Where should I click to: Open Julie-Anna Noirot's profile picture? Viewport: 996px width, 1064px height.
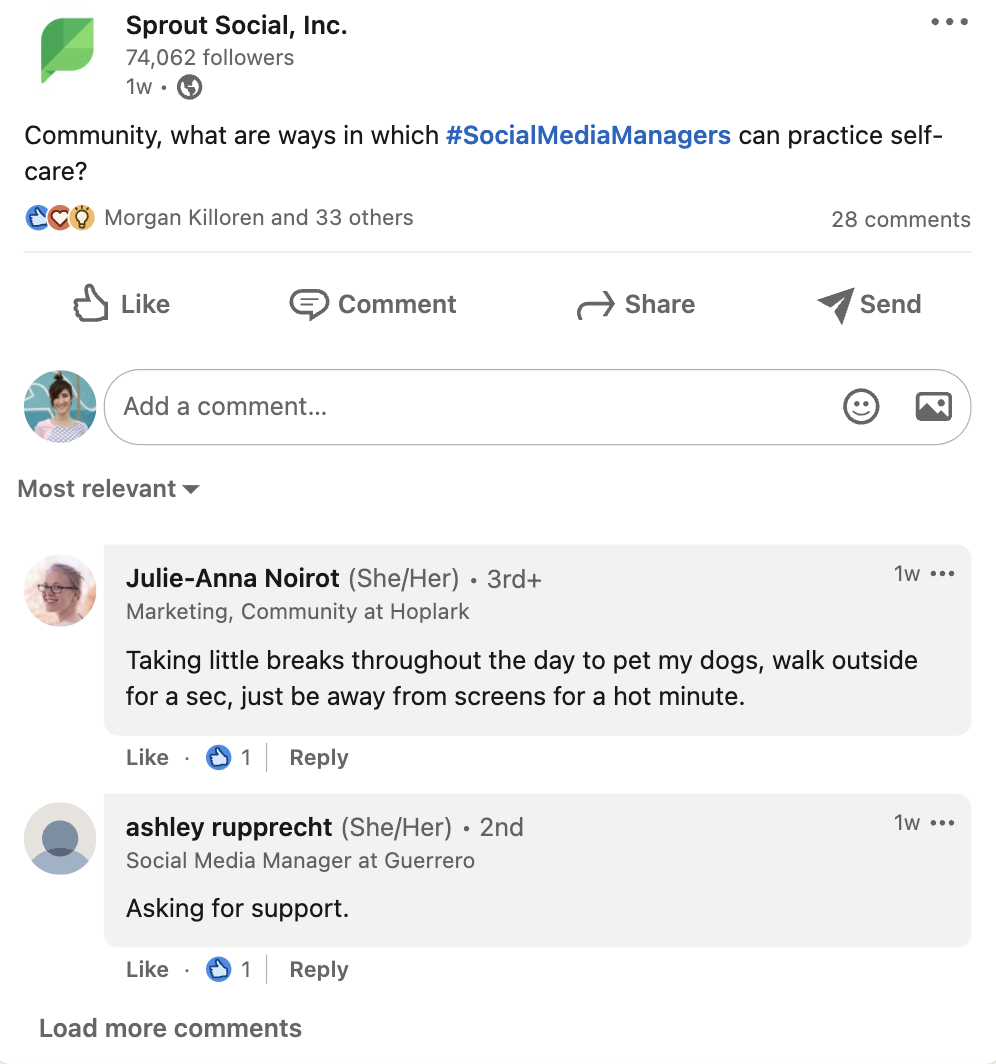coord(60,590)
